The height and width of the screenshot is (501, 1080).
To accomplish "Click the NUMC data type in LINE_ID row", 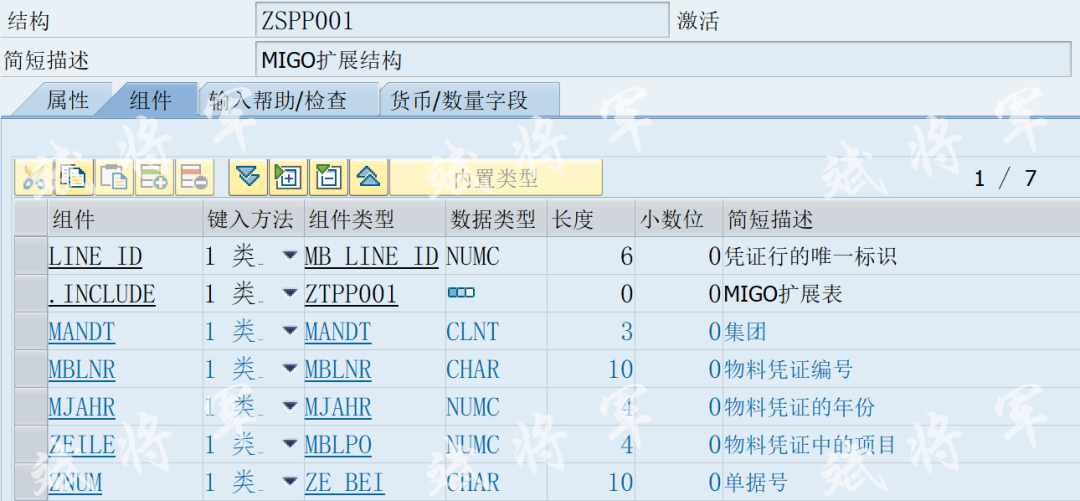I will pyautogui.click(x=472, y=257).
